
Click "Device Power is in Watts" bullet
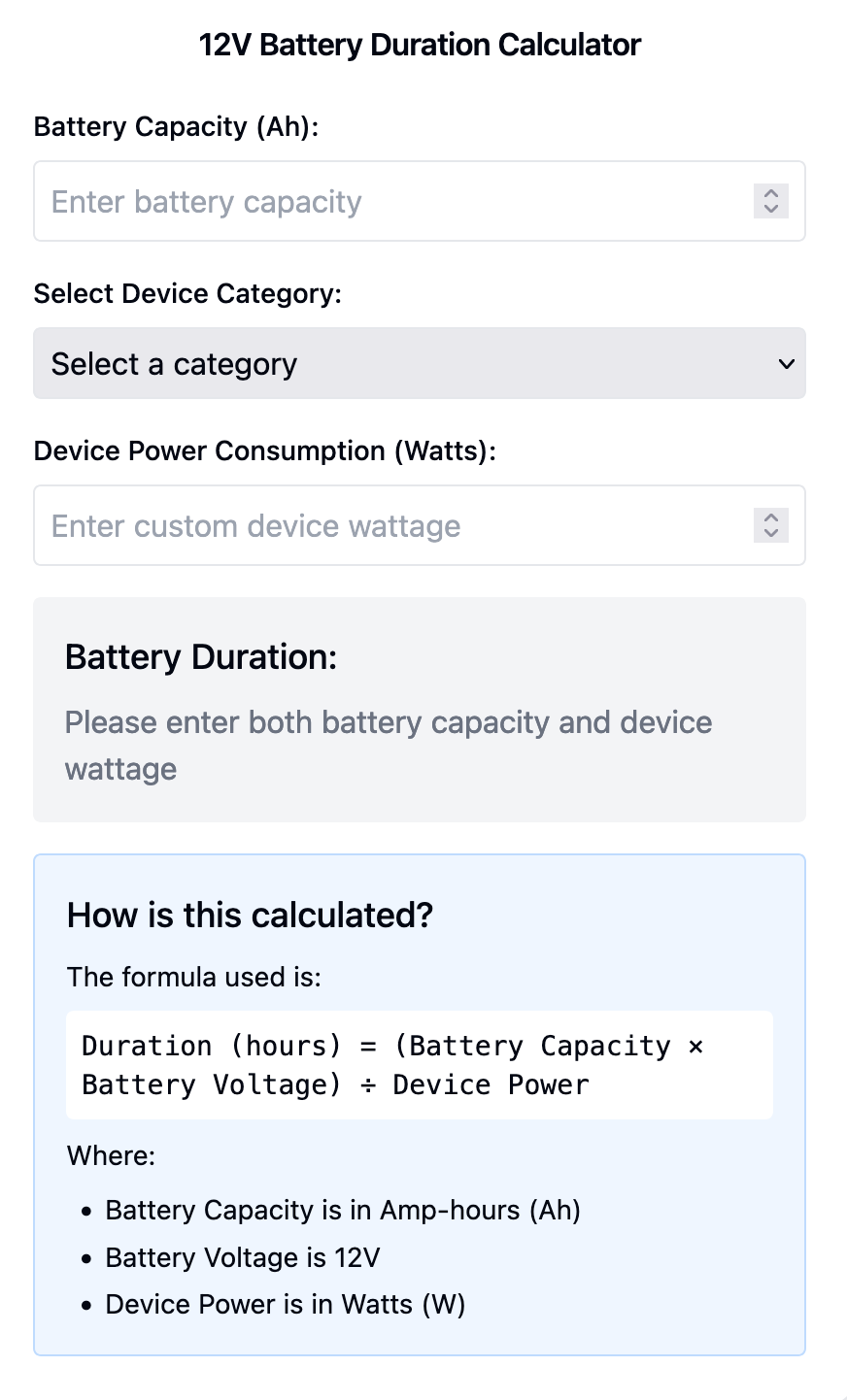click(286, 1304)
